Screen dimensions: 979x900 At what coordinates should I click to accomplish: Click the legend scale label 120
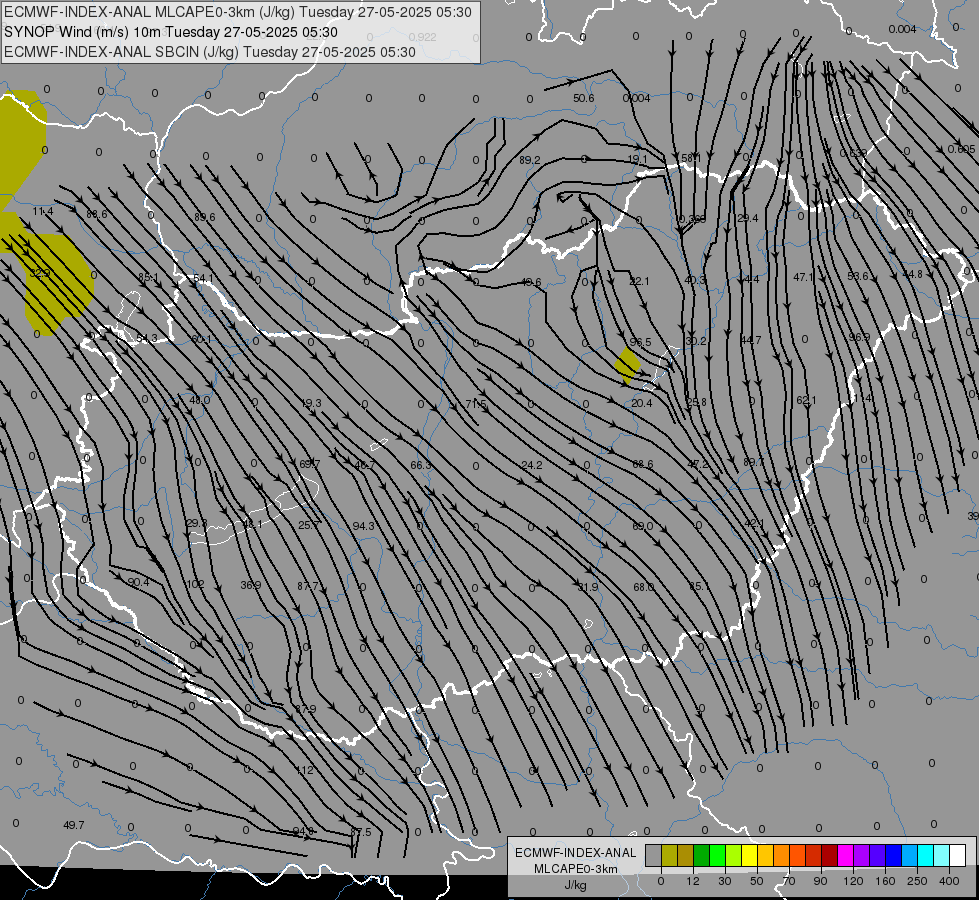click(x=853, y=881)
